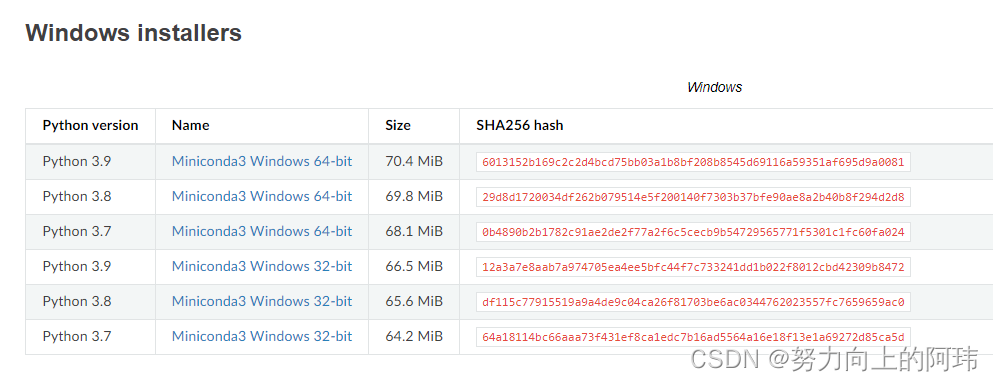Viewport: 993px width, 381px height.
Task: Click the hash starting with 29d8d172
Action: [693, 197]
